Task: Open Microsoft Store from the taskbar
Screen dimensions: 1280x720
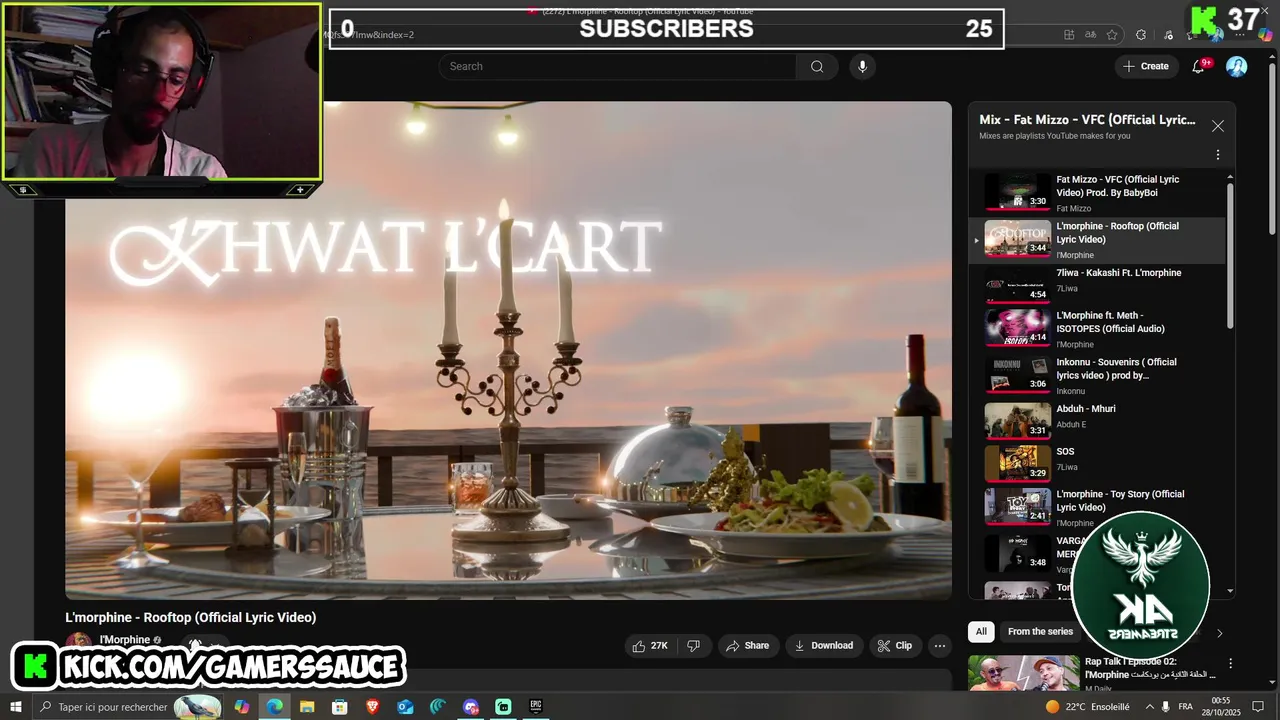Action: (x=340, y=706)
